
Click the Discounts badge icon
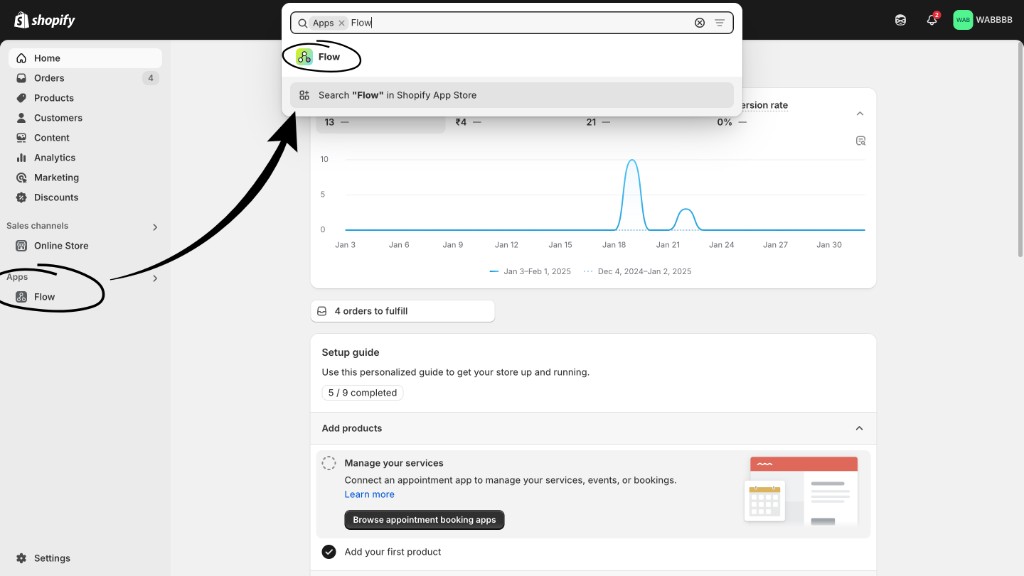coord(22,197)
